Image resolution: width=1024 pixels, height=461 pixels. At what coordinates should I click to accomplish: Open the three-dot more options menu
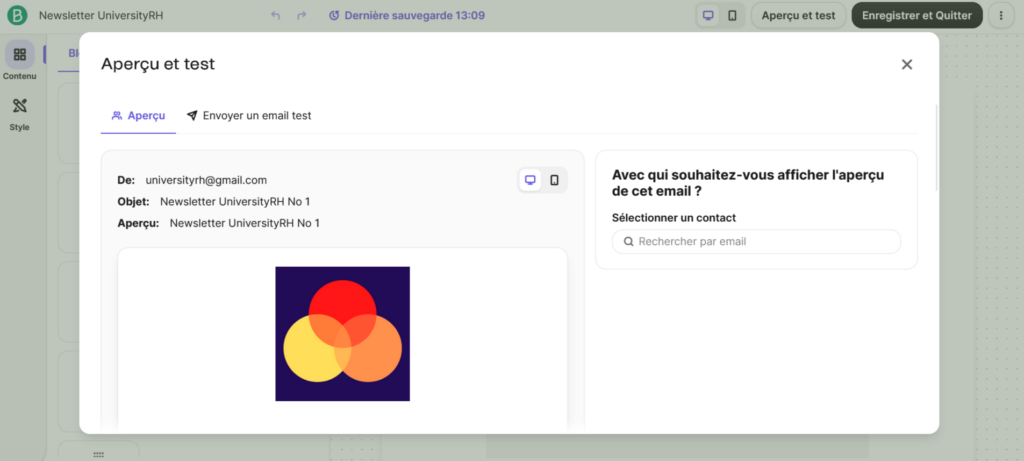coord(1002,16)
